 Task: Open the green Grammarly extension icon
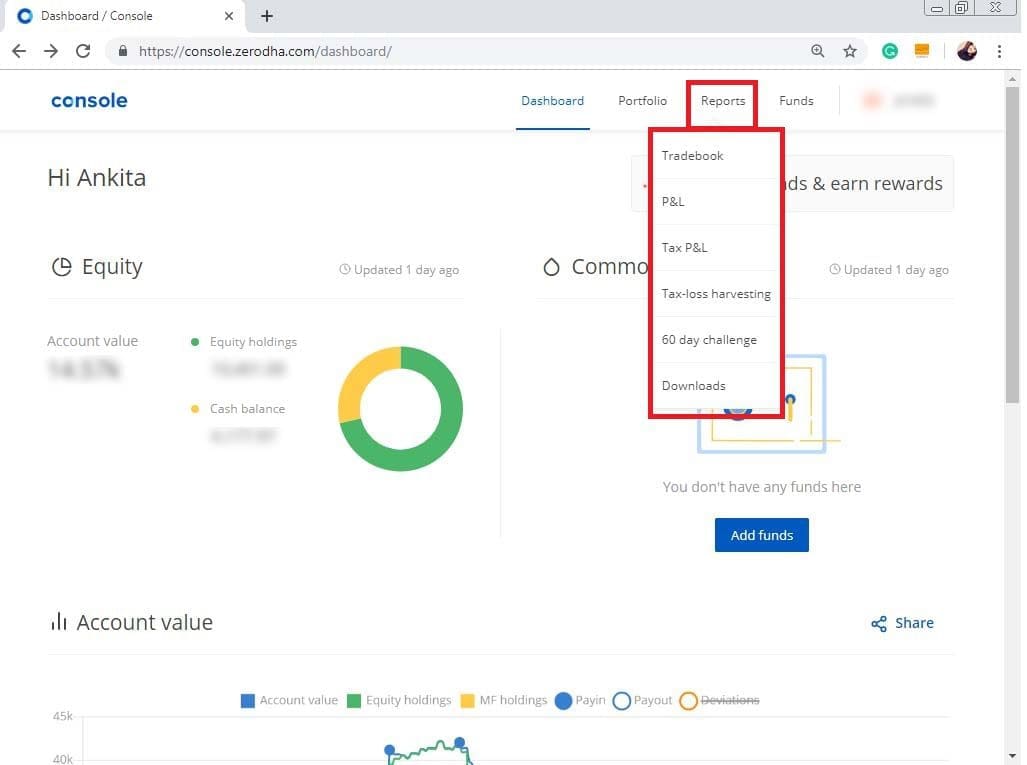point(889,51)
